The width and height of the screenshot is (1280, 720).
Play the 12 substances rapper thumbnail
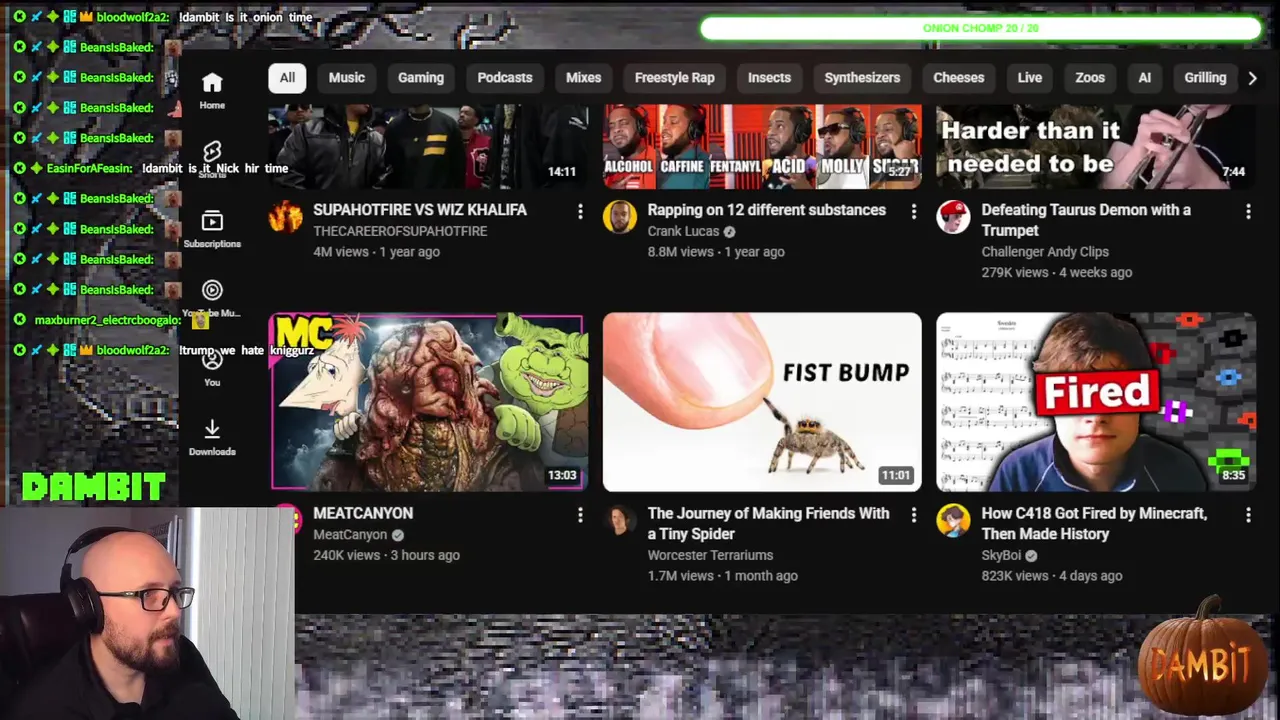[x=762, y=146]
